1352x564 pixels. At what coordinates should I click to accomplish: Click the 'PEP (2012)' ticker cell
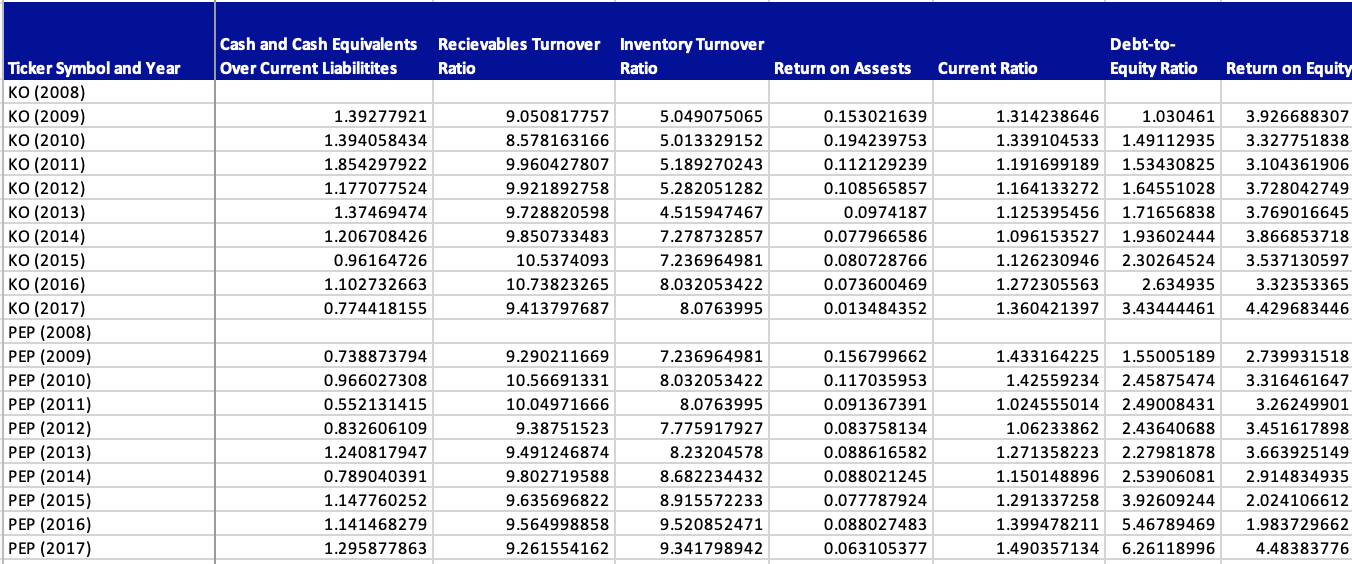click(x=107, y=428)
